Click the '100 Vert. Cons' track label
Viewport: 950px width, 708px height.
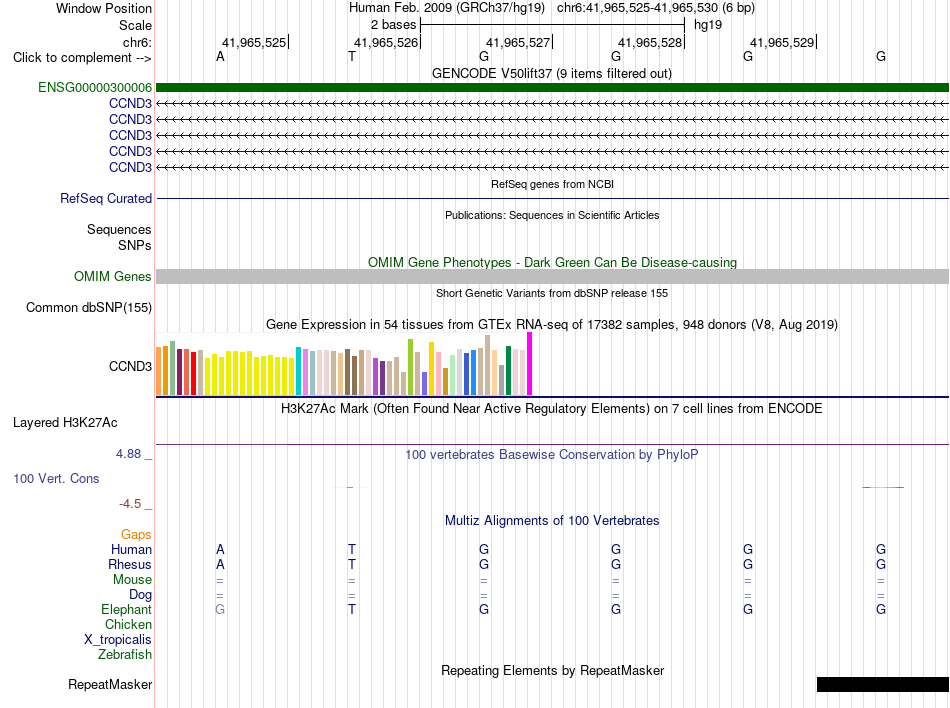click(56, 478)
